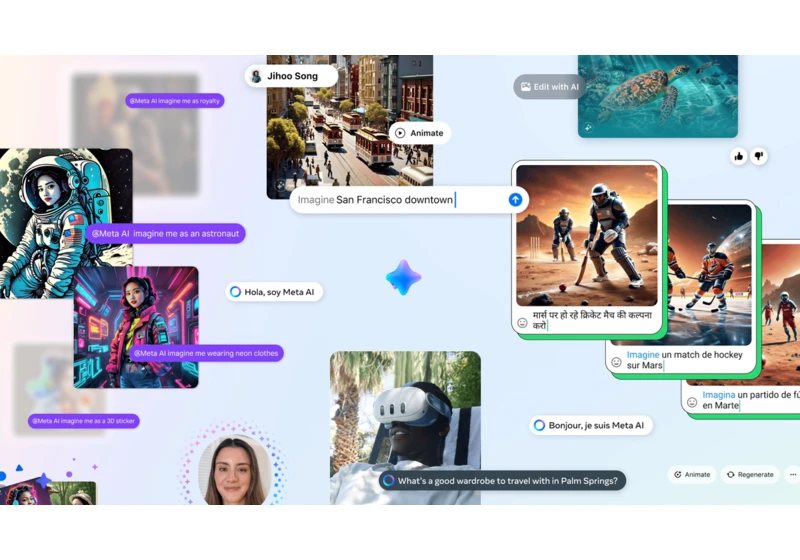Click the emoji icon beside the Hindi cricket prompt
The width and height of the screenshot is (800, 560).
[522, 322]
